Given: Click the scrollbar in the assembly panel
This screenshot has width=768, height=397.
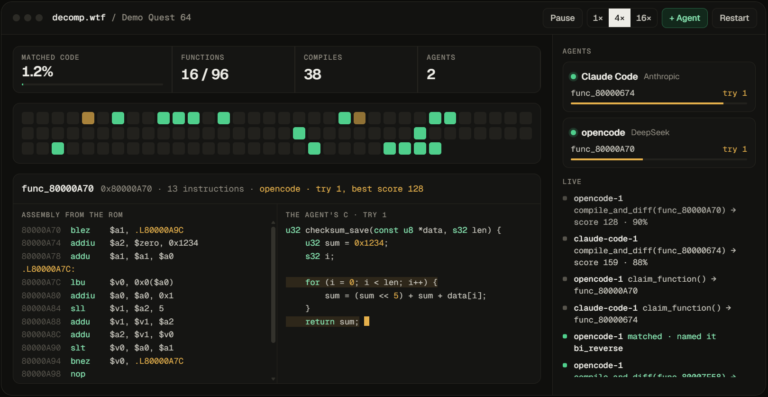Looking at the screenshot, I should [273, 284].
